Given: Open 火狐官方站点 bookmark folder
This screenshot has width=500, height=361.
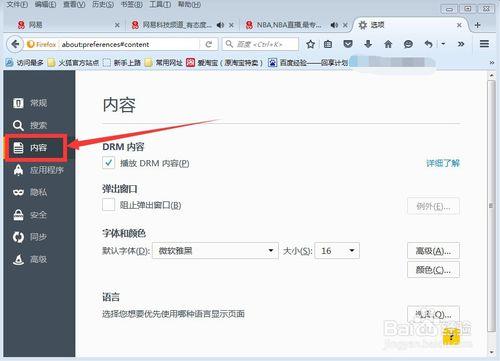Looking at the screenshot, I should (x=73, y=62).
